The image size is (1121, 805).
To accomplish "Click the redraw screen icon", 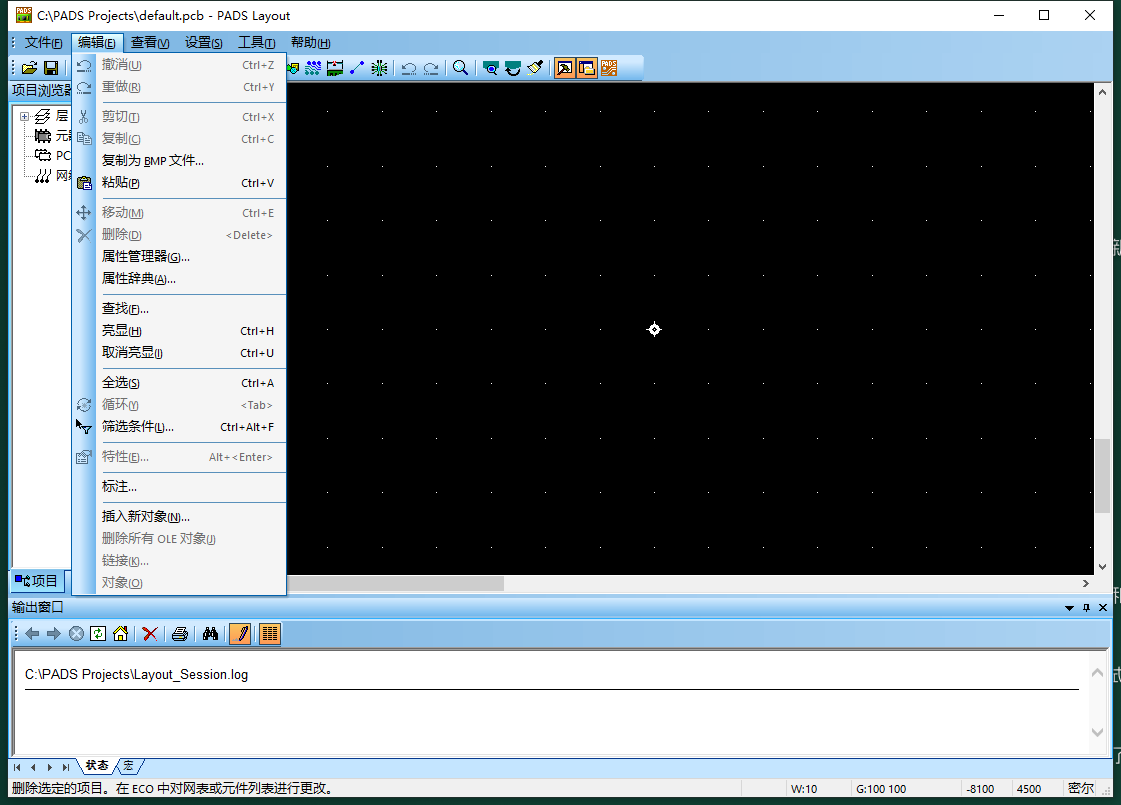I will click(513, 68).
